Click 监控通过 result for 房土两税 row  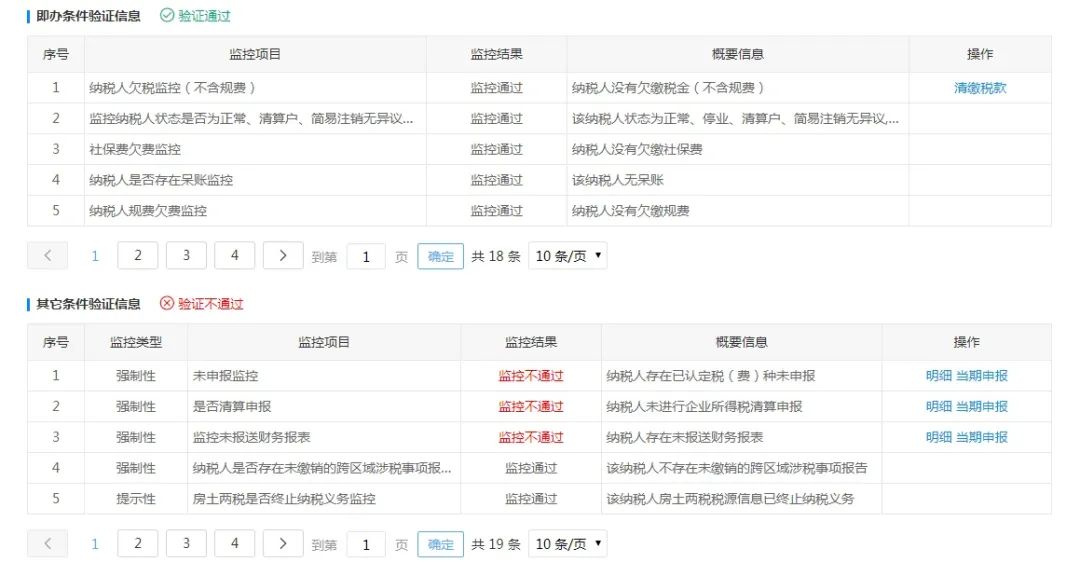pos(531,499)
